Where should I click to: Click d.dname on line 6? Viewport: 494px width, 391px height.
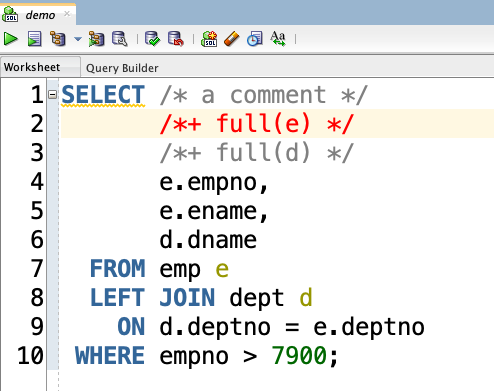coord(208,240)
